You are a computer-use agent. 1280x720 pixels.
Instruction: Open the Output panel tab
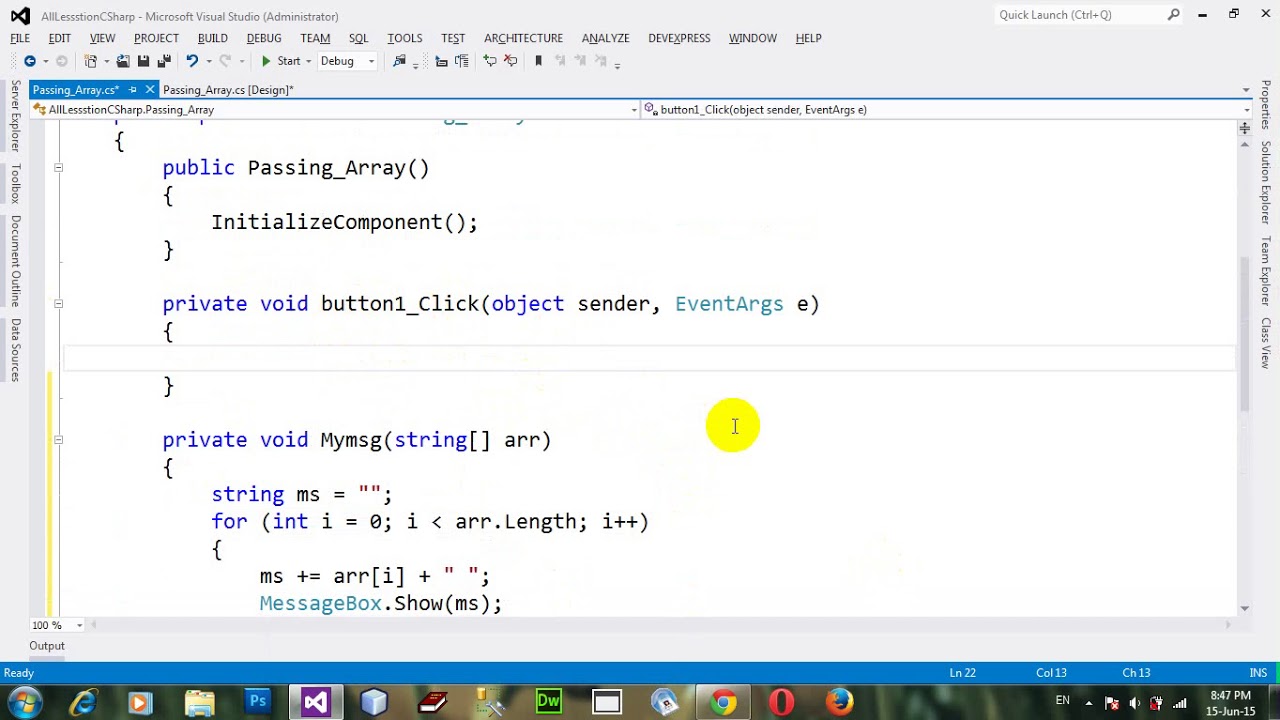[x=46, y=646]
